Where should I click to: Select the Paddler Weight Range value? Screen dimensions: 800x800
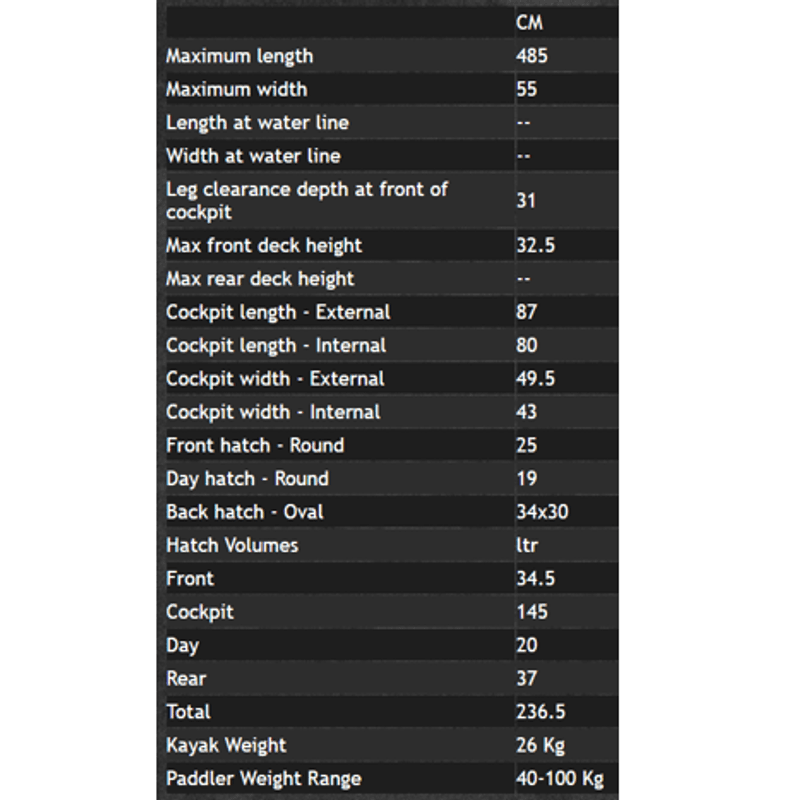(x=560, y=779)
